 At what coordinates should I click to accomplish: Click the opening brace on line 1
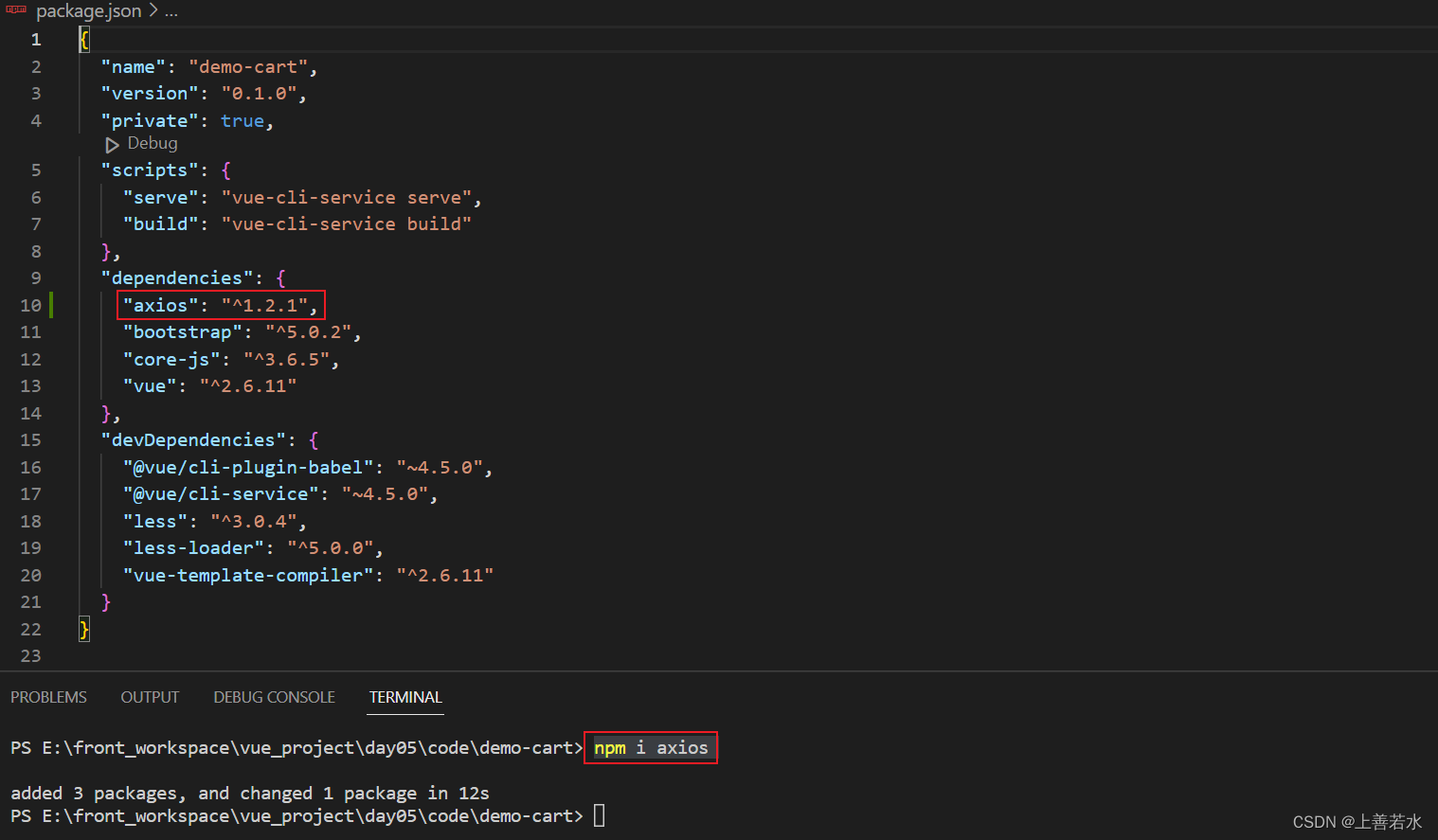click(84, 40)
